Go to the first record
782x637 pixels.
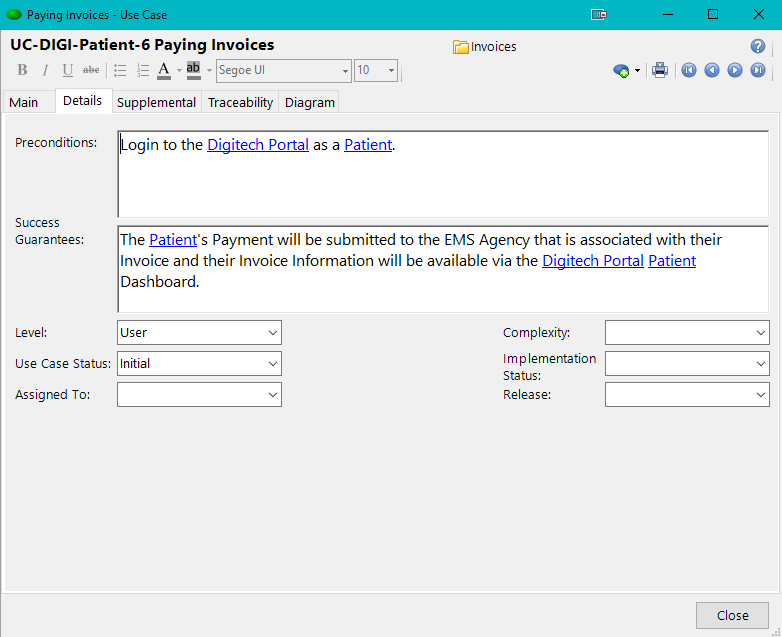tap(689, 70)
